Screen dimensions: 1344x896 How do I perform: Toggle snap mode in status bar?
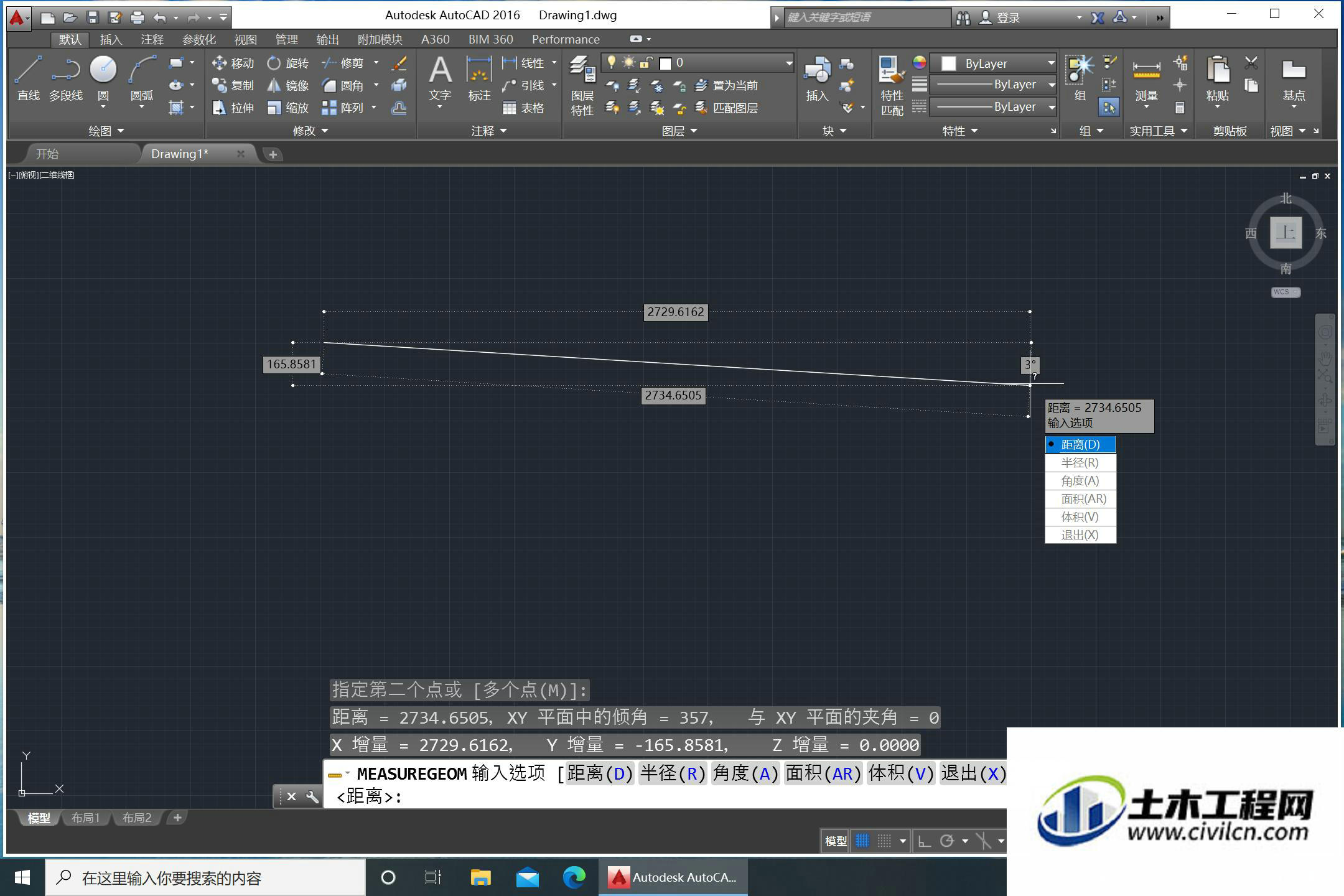click(884, 841)
